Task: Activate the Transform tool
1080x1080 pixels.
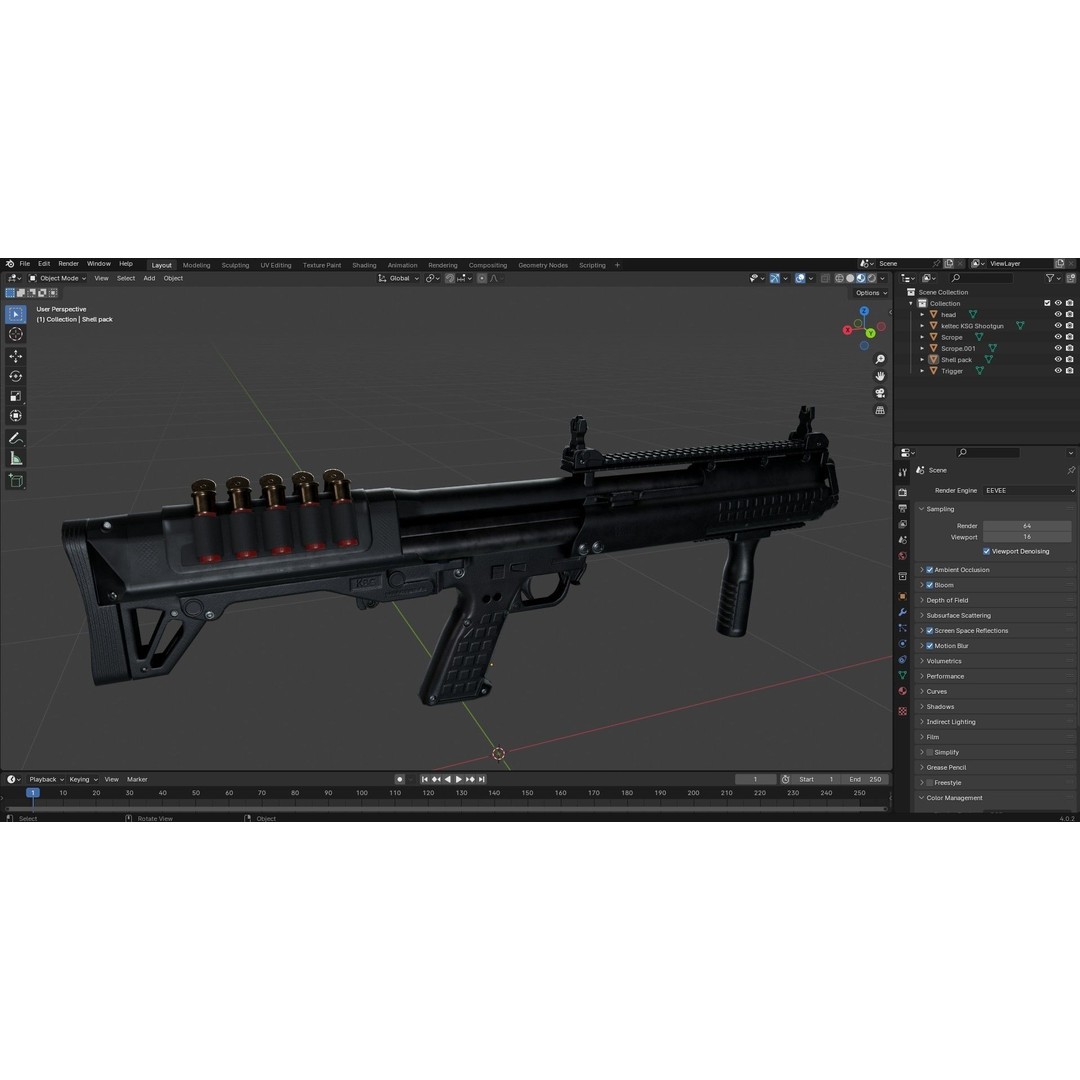Action: (16, 416)
